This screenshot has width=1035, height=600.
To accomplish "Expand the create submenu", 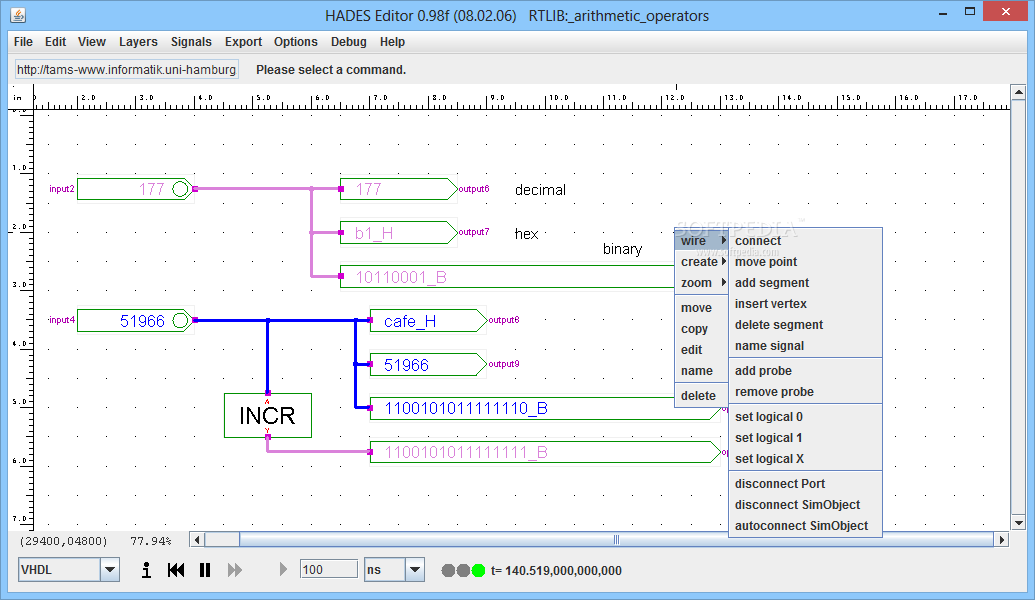I will point(701,262).
